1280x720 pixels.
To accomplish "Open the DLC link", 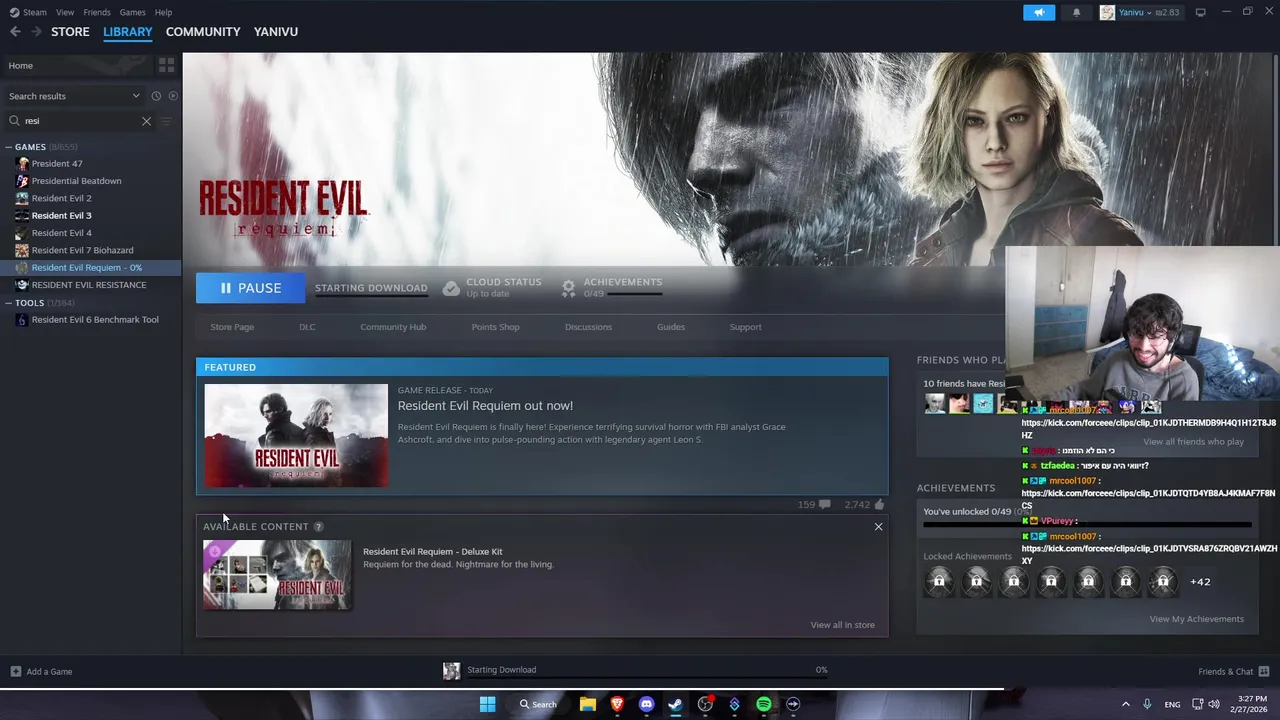I will [307, 327].
